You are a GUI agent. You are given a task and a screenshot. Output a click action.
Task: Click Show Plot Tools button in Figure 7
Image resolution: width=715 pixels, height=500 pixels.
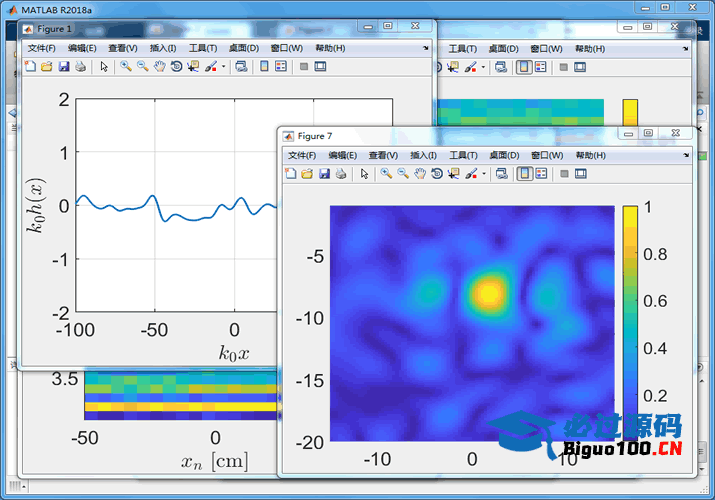coord(581,174)
